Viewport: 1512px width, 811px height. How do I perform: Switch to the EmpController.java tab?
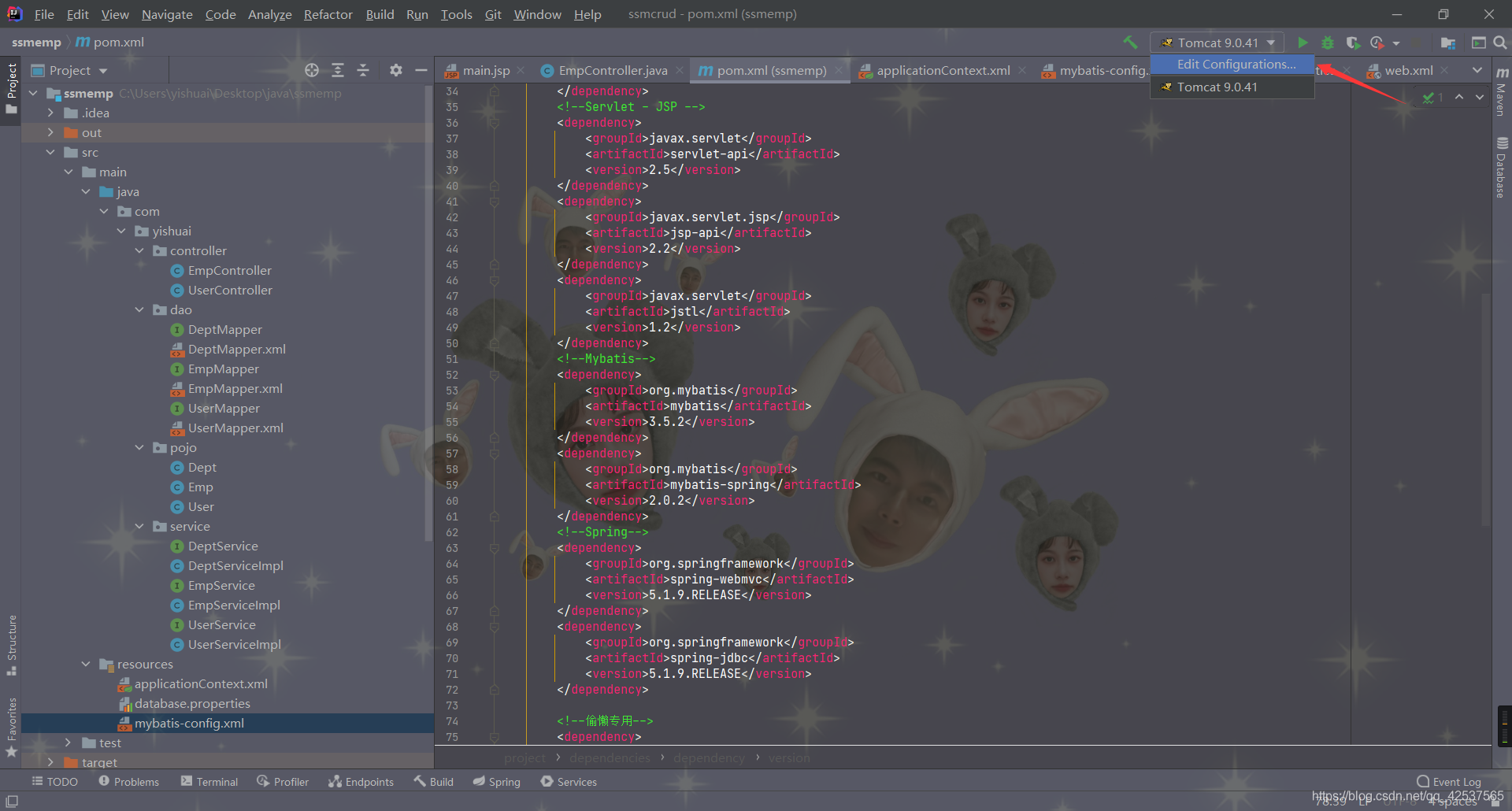coord(605,71)
